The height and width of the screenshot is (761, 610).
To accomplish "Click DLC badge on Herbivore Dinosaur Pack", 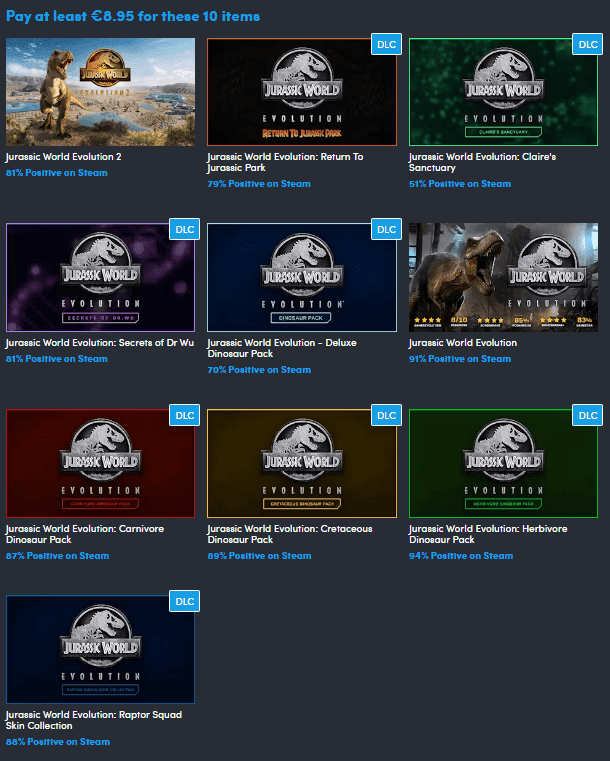I will [x=588, y=415].
